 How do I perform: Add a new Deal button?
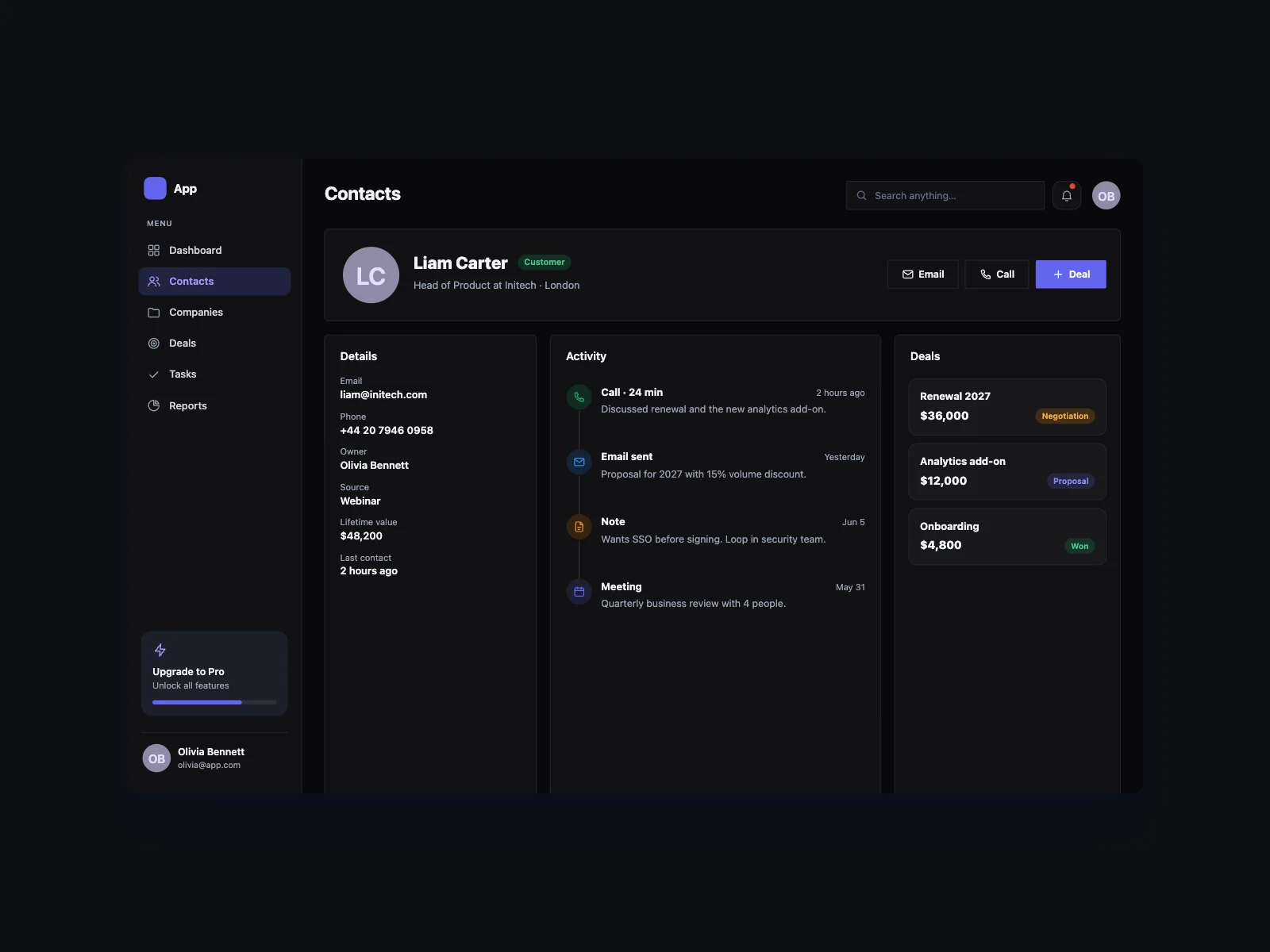coord(1071,274)
